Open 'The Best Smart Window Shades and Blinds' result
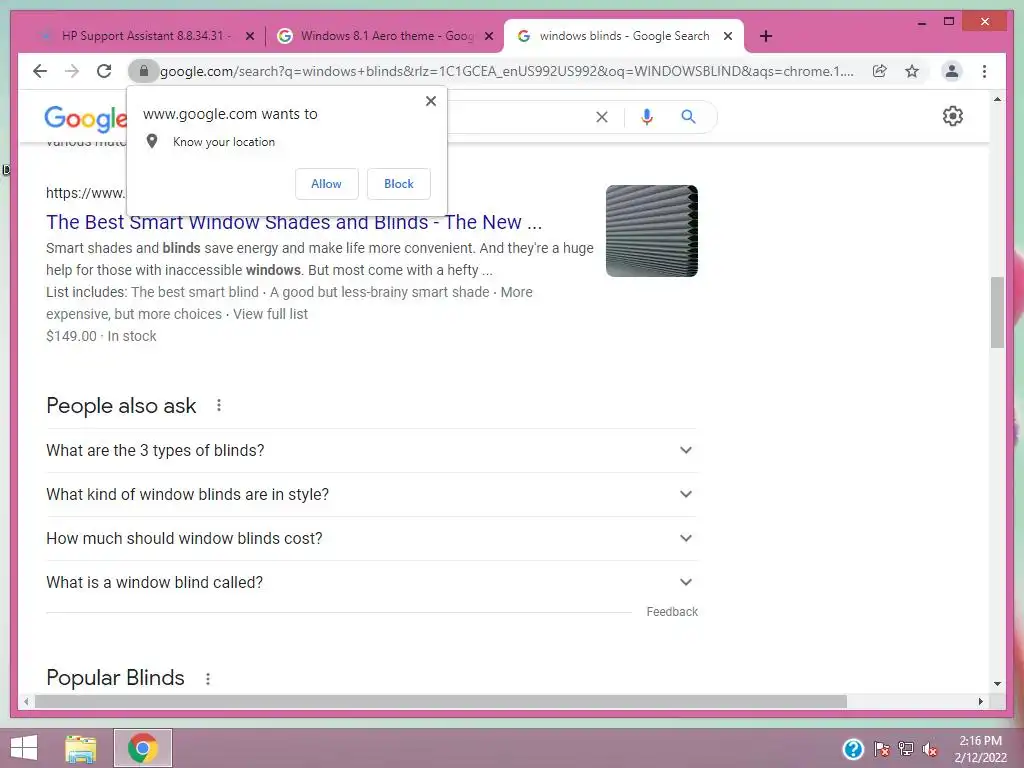Image resolution: width=1024 pixels, height=768 pixels. [294, 223]
